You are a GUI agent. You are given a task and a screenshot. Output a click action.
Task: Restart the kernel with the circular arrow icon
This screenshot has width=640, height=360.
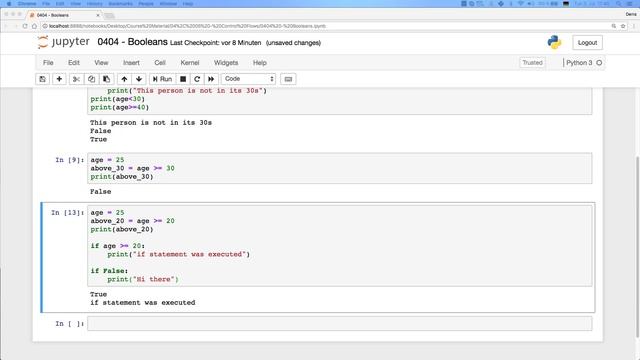tap(197, 79)
